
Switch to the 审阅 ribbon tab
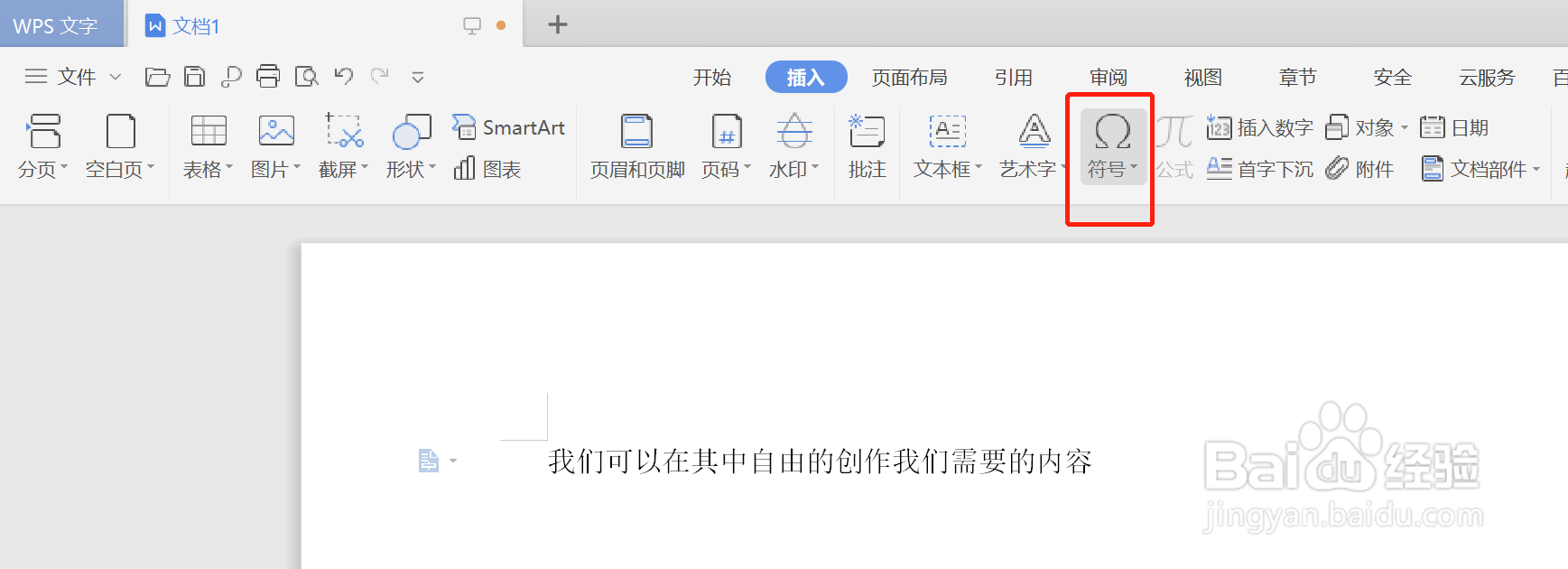1109,78
